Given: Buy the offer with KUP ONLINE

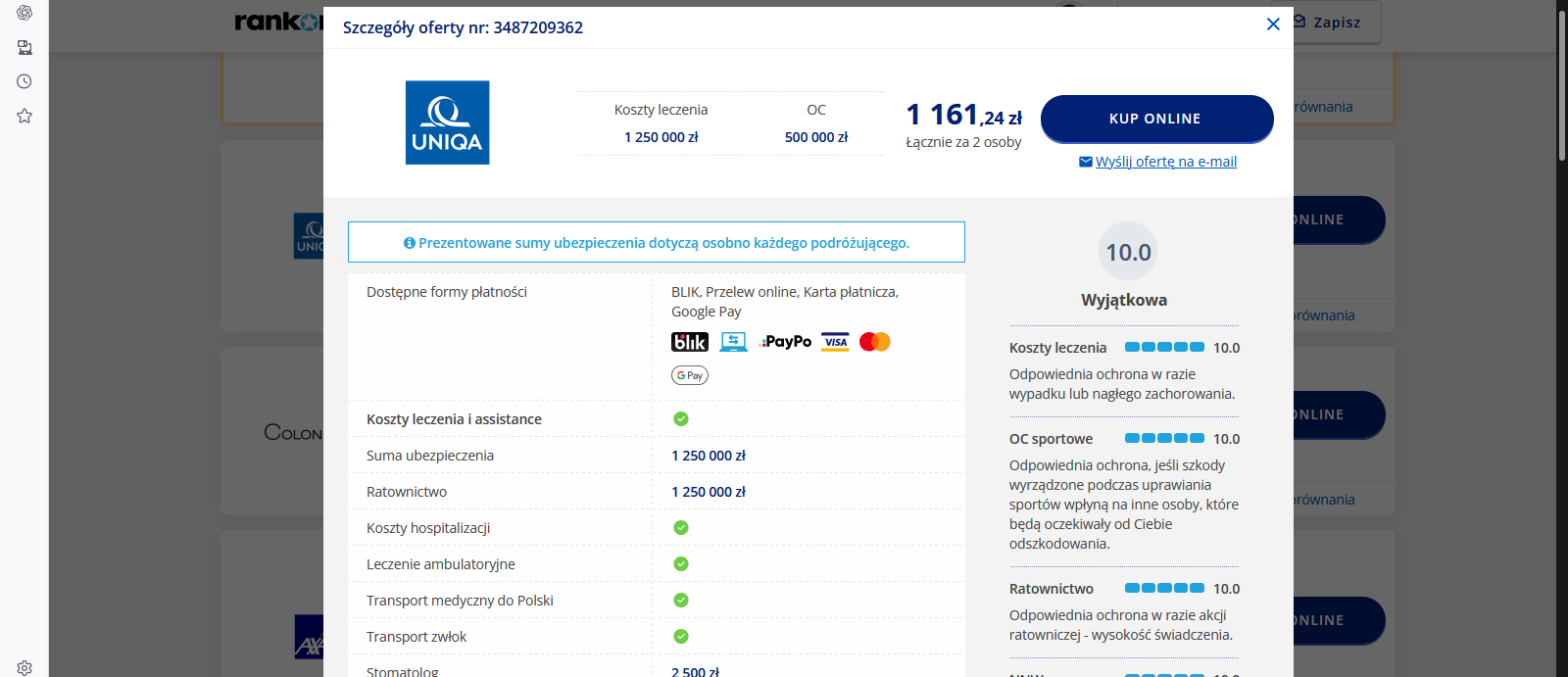Looking at the screenshot, I should click(x=1156, y=119).
